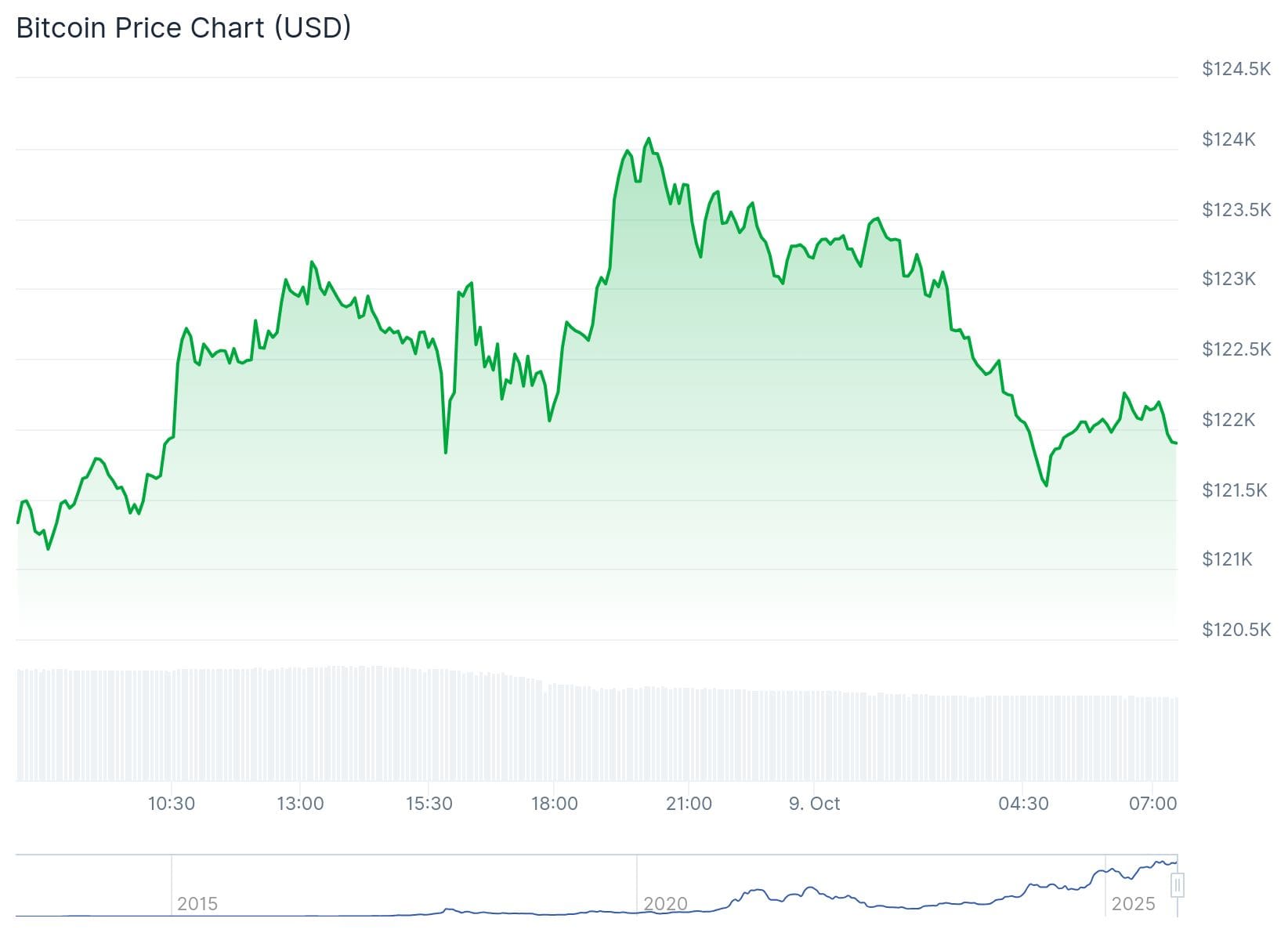Viewport: 1288px width, 940px height.
Task: Click the $124.5K price axis label
Action: coord(1236,69)
